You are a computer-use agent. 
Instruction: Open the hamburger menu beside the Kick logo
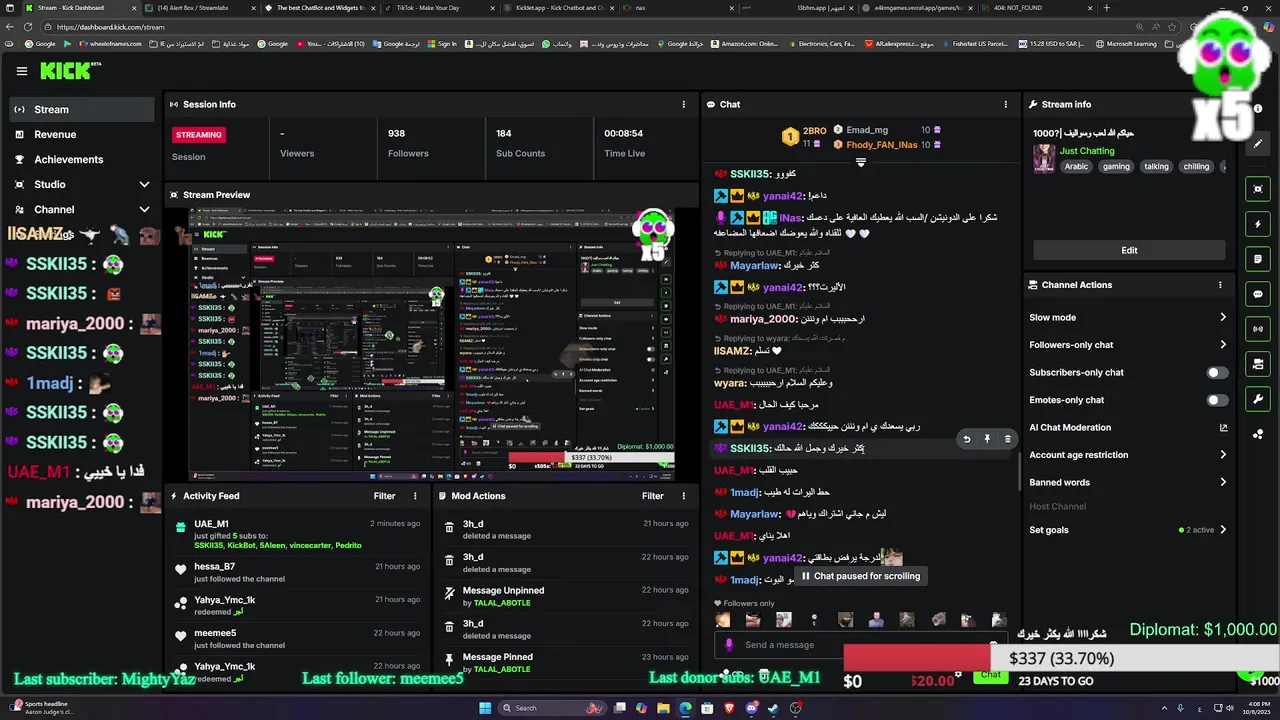(22, 71)
